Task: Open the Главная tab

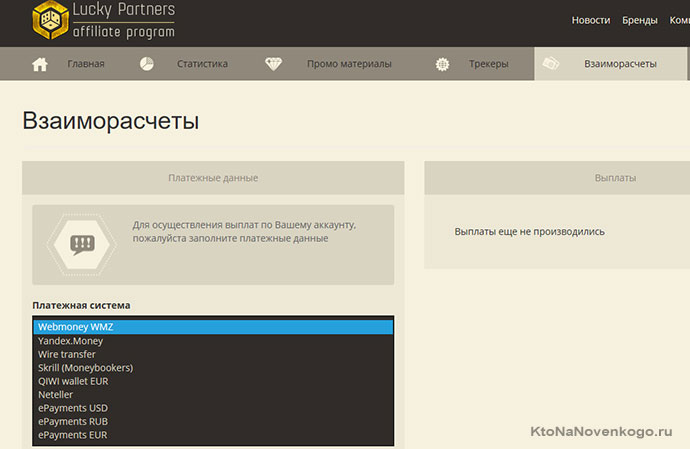Action: [86, 64]
